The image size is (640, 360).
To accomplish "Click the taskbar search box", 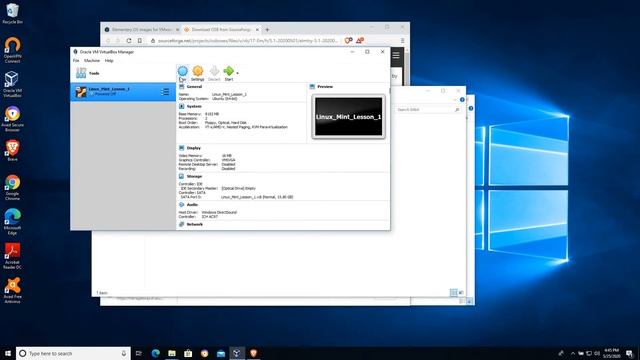I will point(73,353).
